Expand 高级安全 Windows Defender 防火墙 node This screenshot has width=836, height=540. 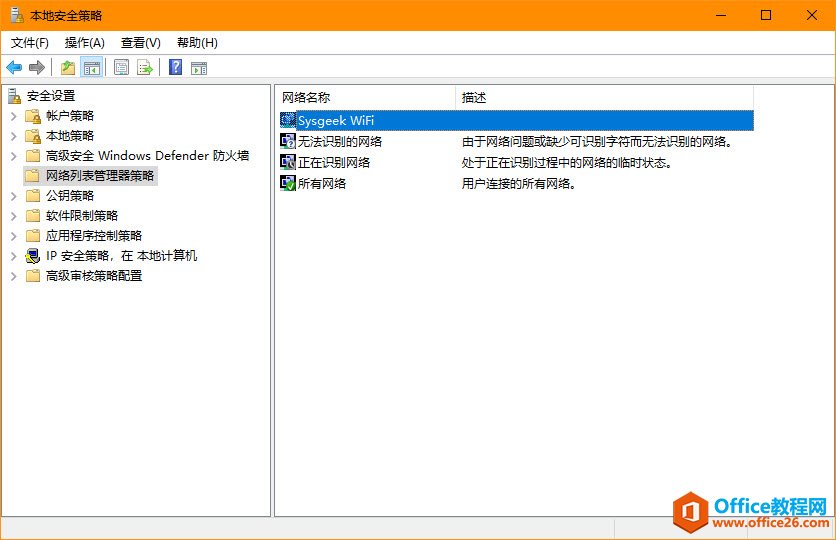(x=14, y=156)
